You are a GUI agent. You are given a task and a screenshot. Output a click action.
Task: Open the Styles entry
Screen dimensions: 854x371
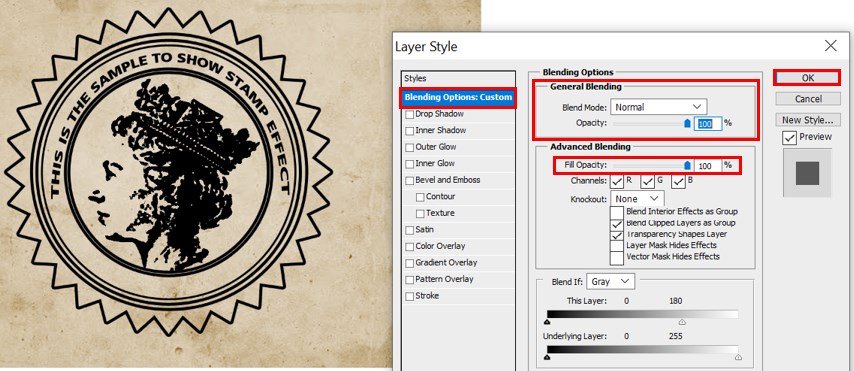458,78
